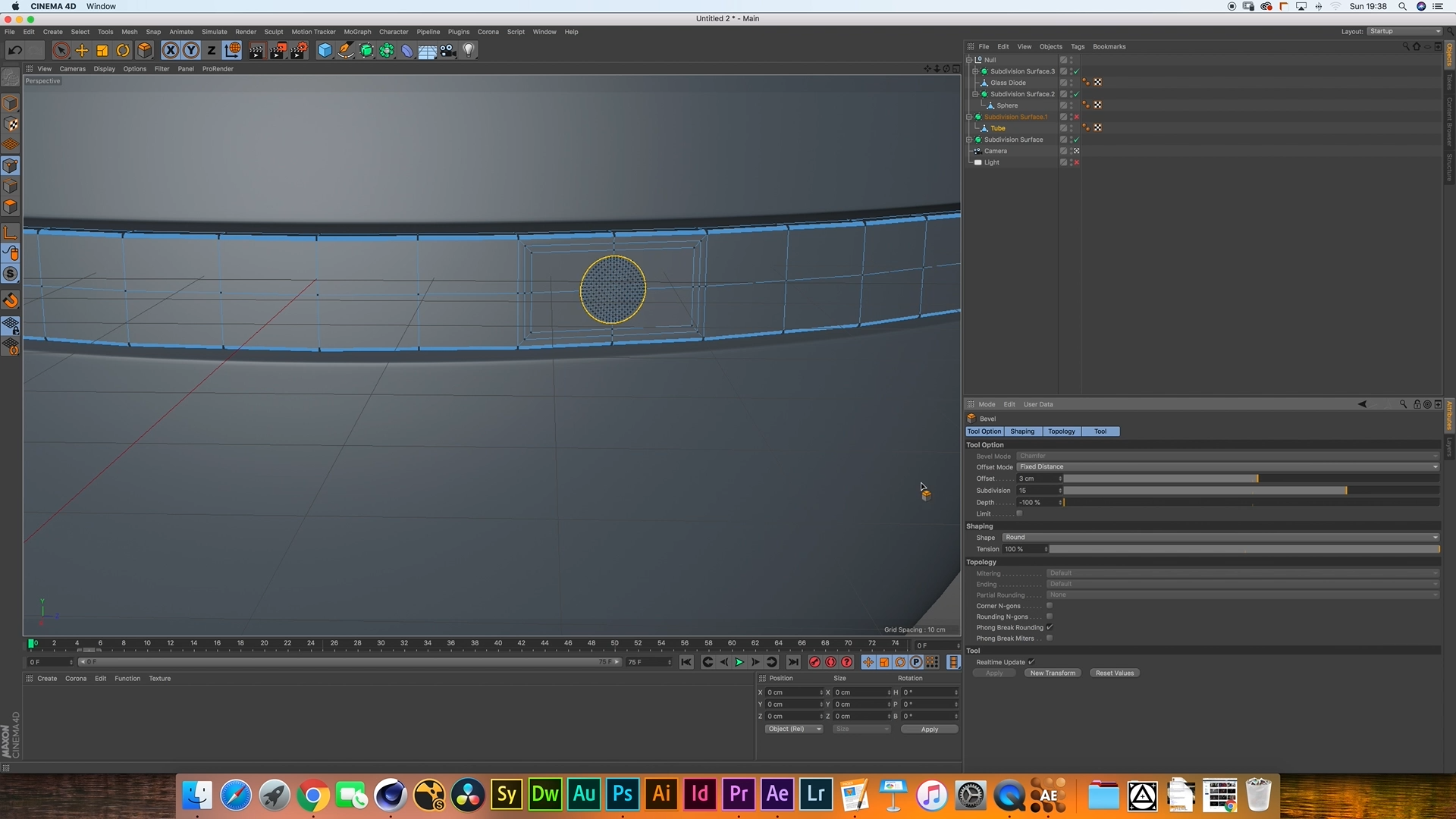1456x819 pixels.
Task: Click the Reset Values button
Action: click(x=1114, y=673)
